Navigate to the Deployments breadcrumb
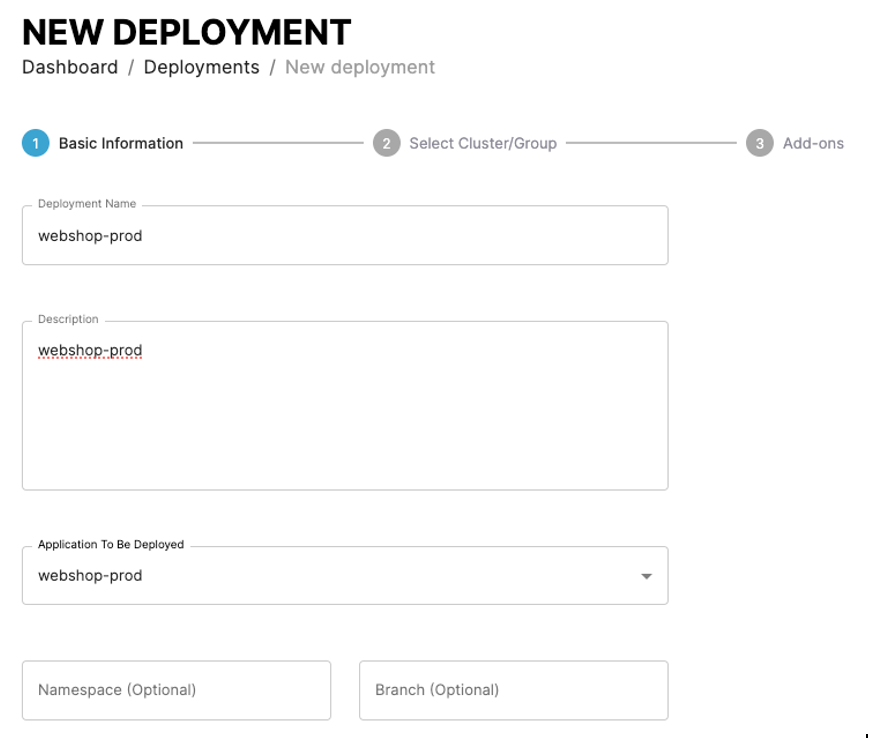 pos(201,67)
